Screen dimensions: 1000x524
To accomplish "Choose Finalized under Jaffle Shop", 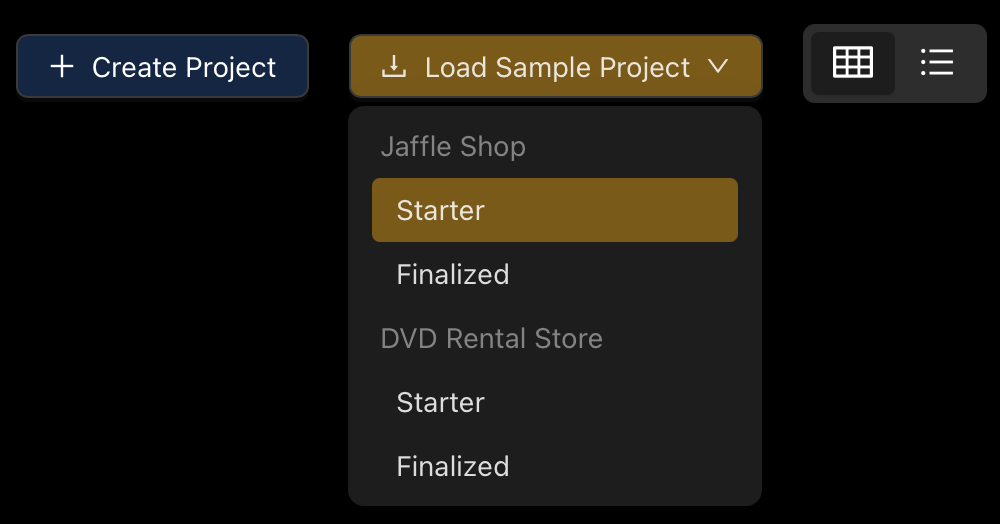I will pos(555,275).
